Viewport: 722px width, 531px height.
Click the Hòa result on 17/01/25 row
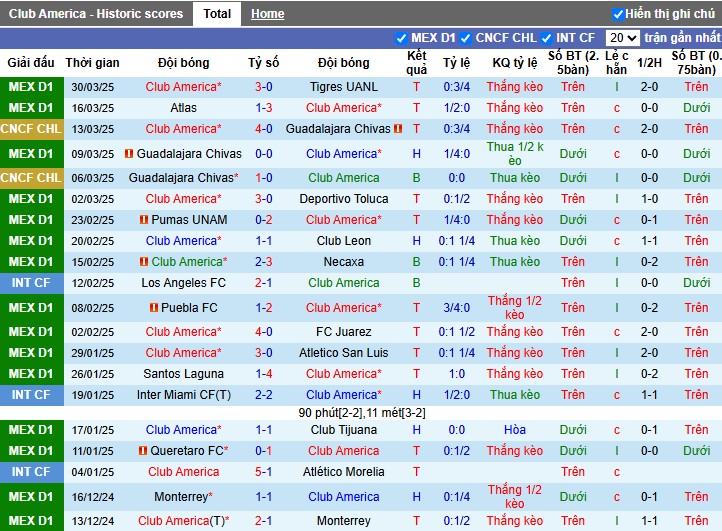click(515, 430)
